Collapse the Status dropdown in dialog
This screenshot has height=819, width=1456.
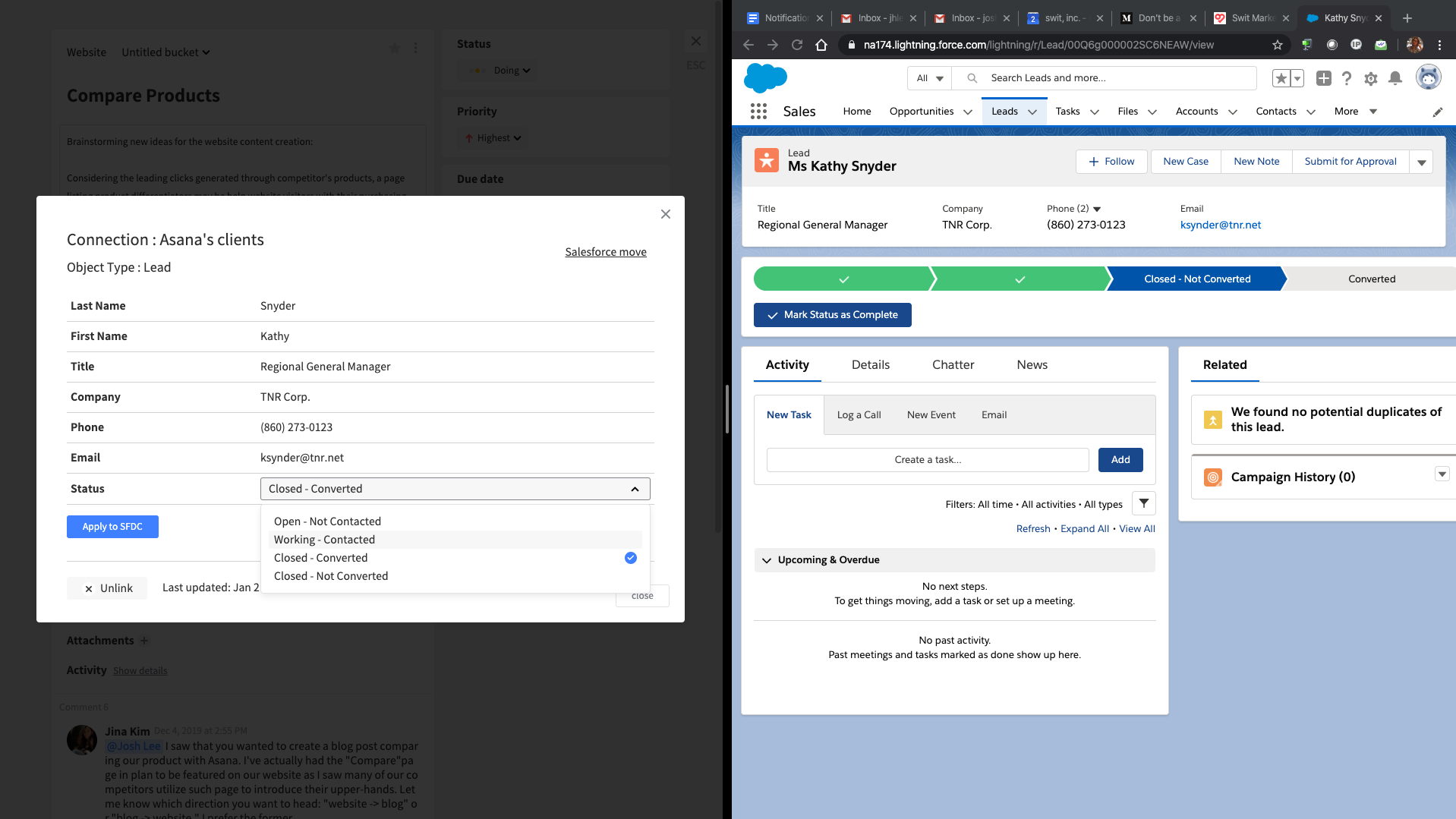(x=635, y=489)
